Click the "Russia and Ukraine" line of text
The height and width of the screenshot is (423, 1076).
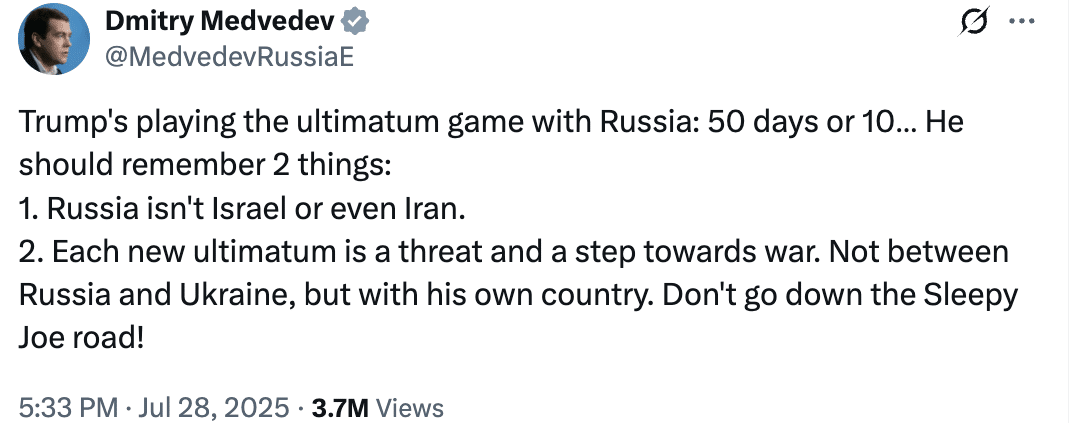click(x=518, y=296)
